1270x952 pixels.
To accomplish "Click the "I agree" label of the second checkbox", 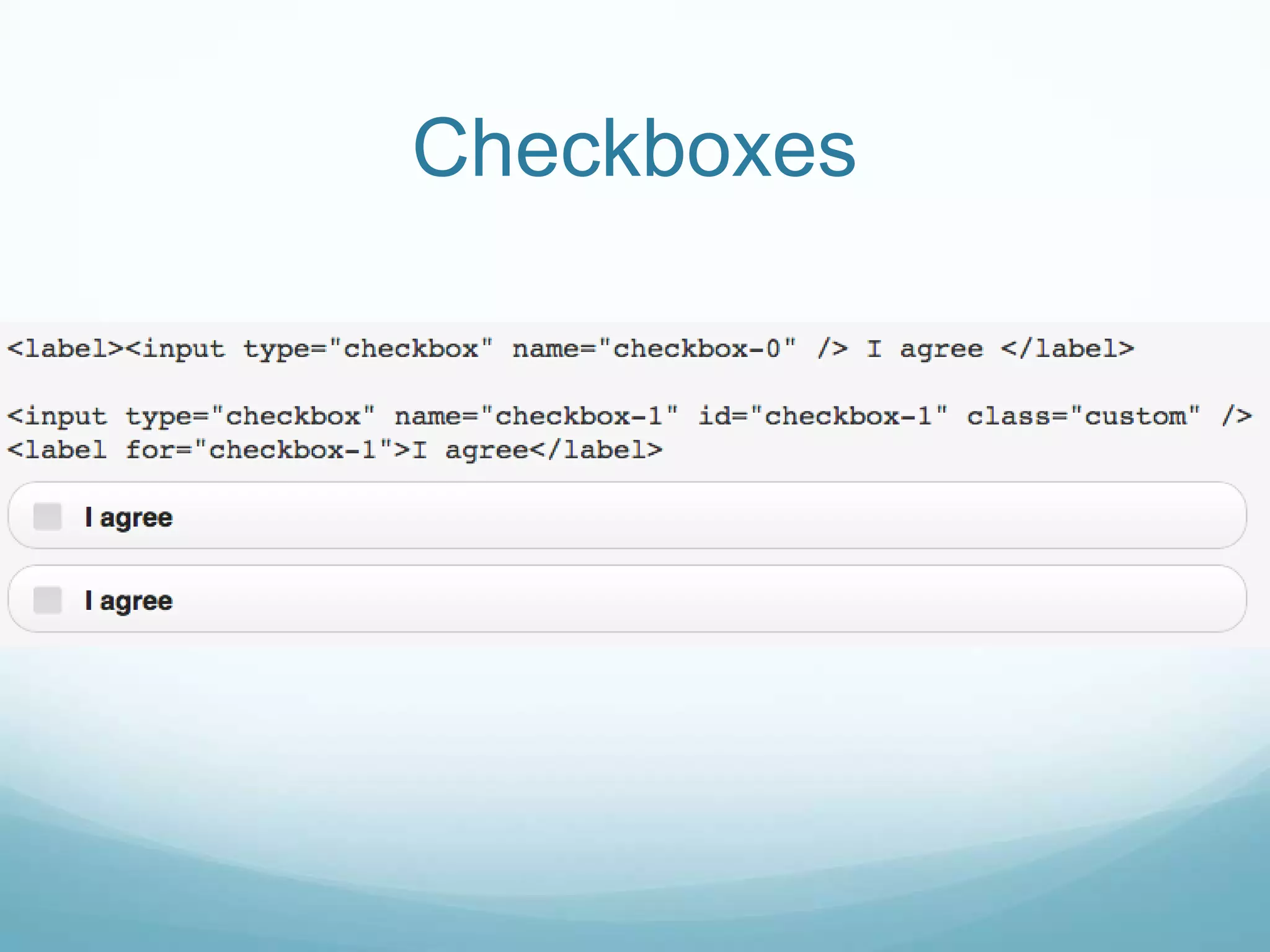I will click(x=129, y=601).
